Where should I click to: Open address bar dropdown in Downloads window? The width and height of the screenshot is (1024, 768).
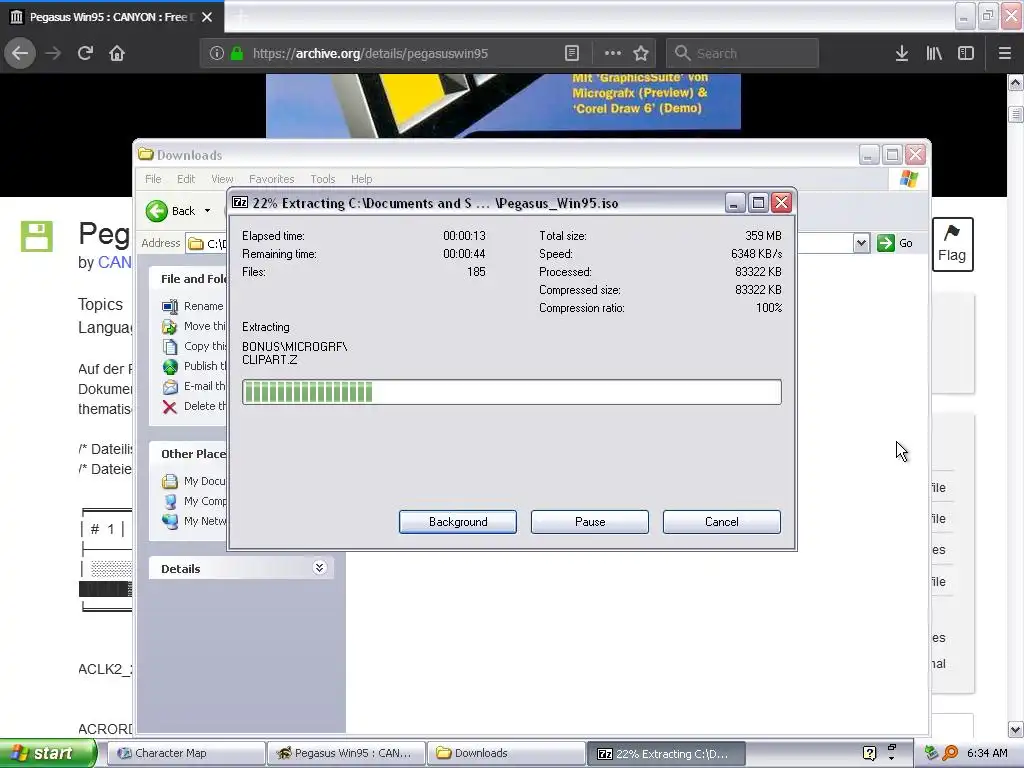tap(861, 244)
